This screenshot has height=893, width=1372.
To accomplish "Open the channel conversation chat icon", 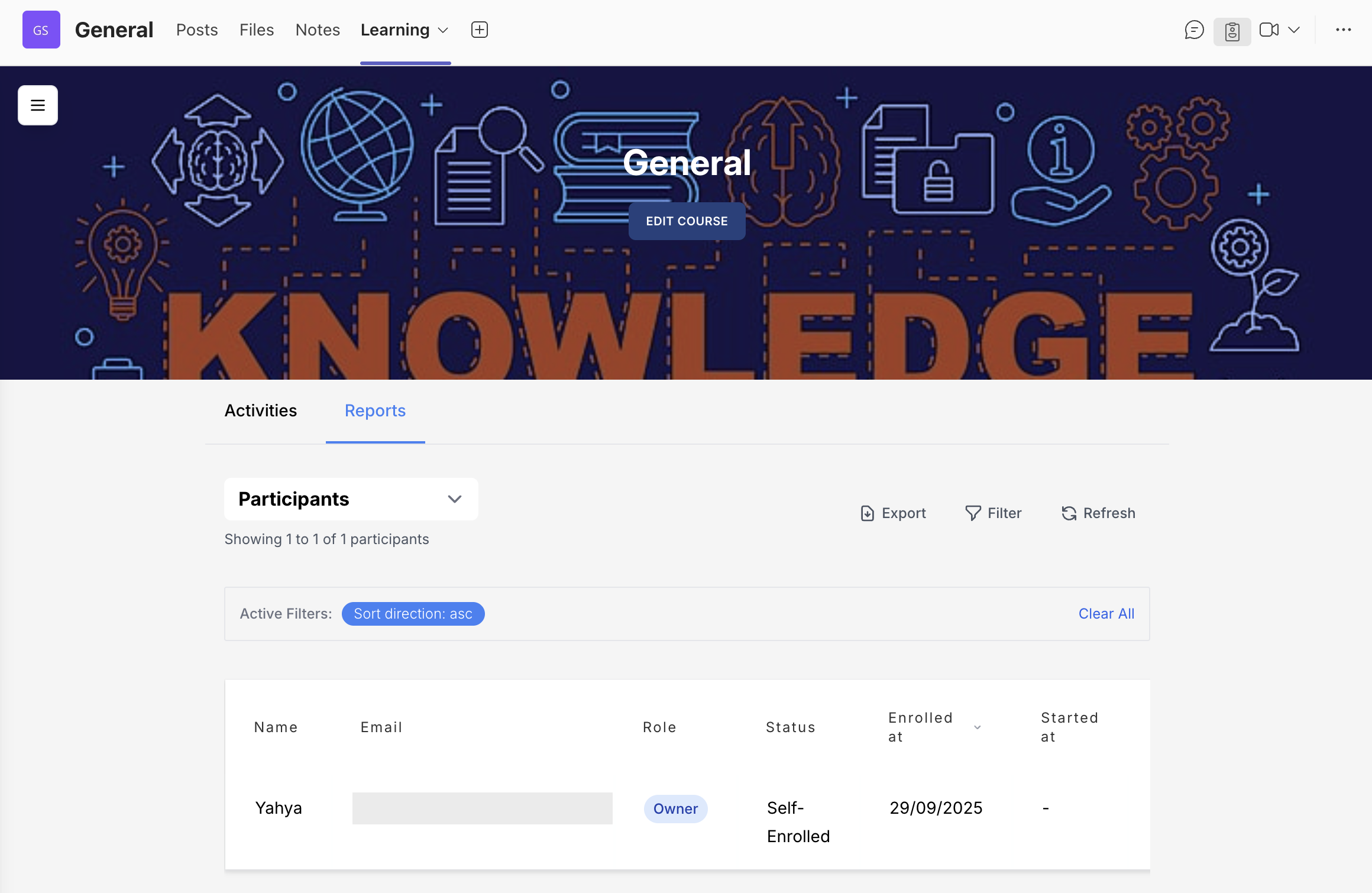I will (1194, 30).
